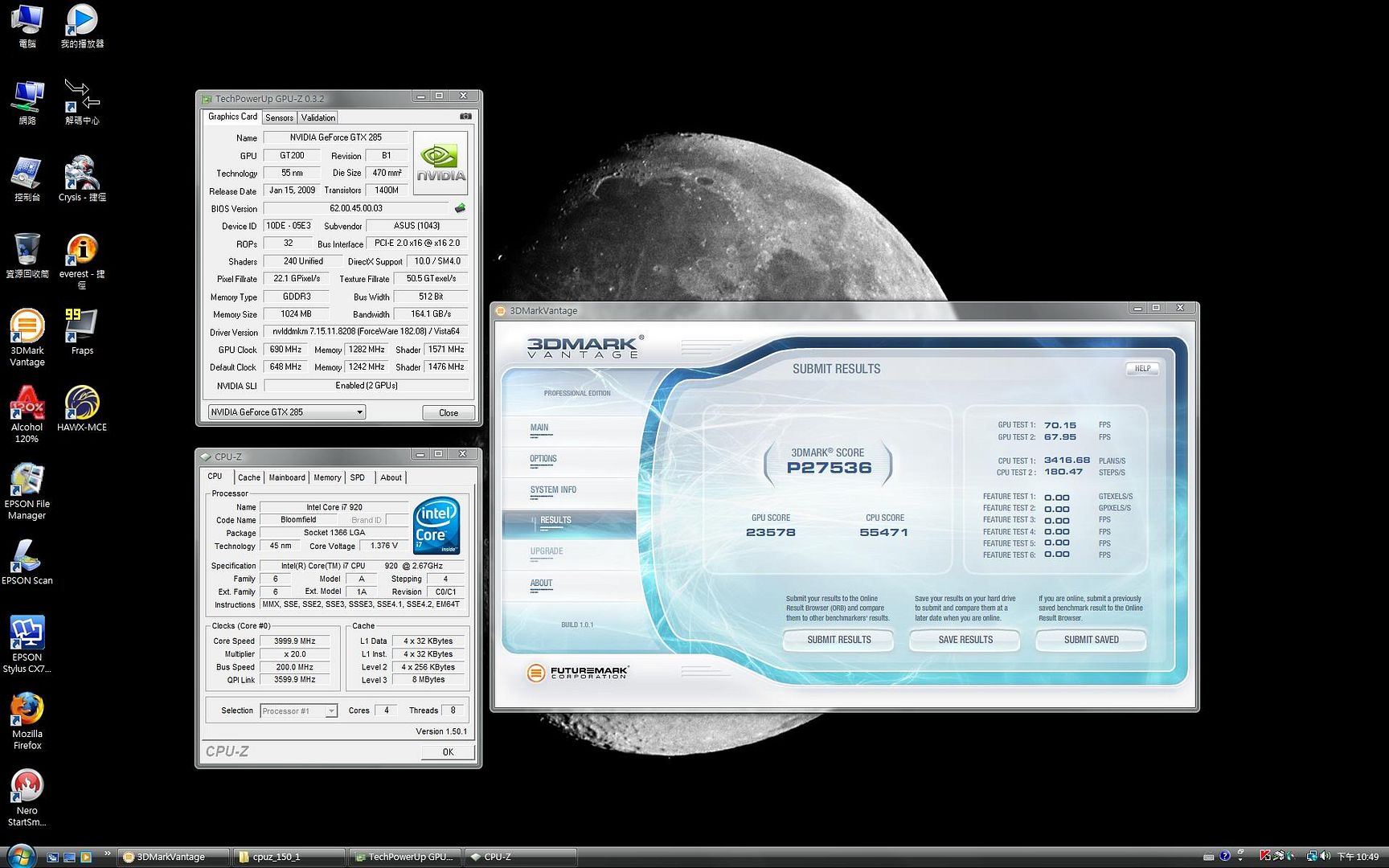
Task: Open the media player desktop shortcut
Action: point(82,26)
